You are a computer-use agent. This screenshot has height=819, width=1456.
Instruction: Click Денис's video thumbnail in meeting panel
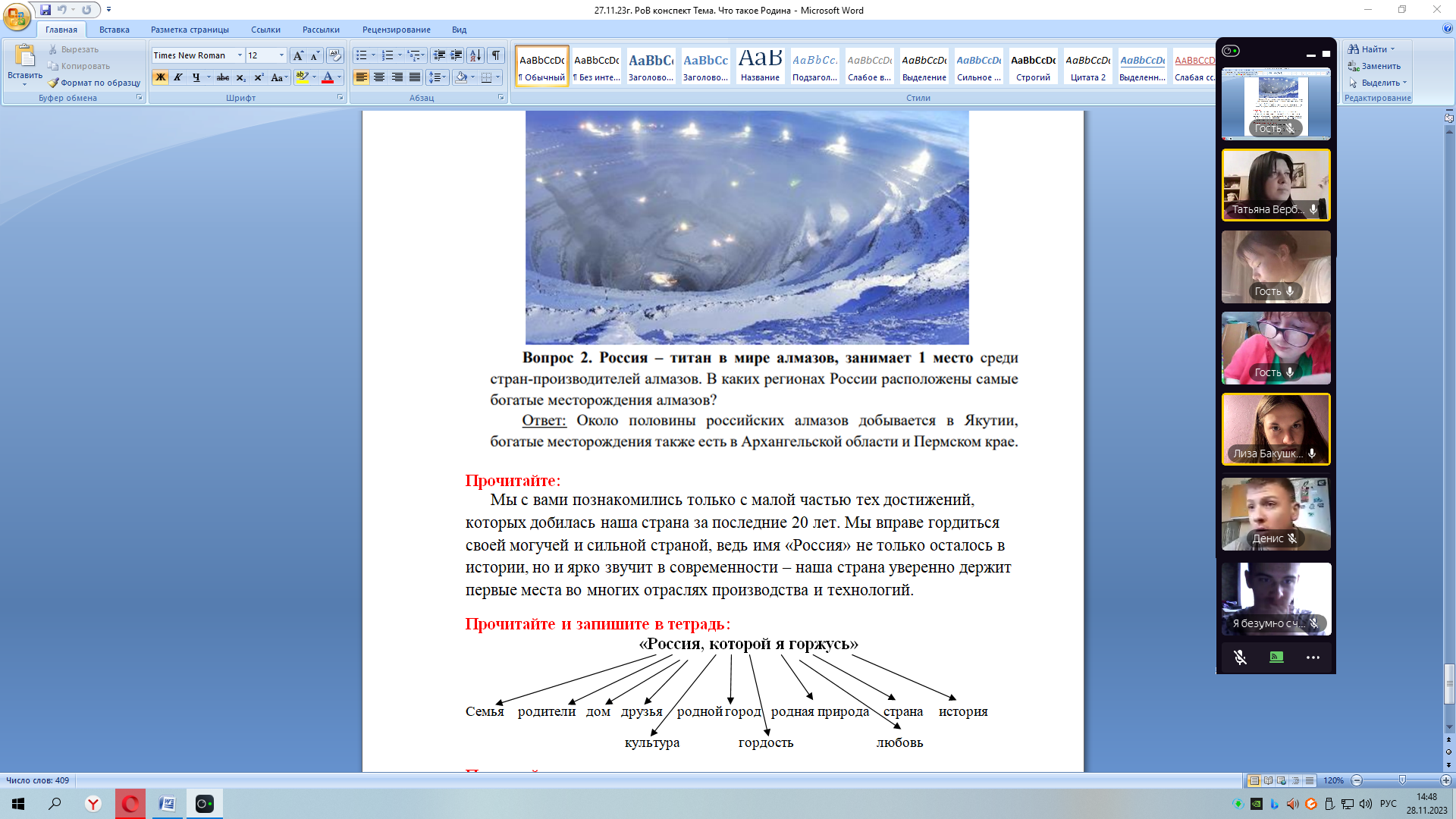[x=1276, y=514]
